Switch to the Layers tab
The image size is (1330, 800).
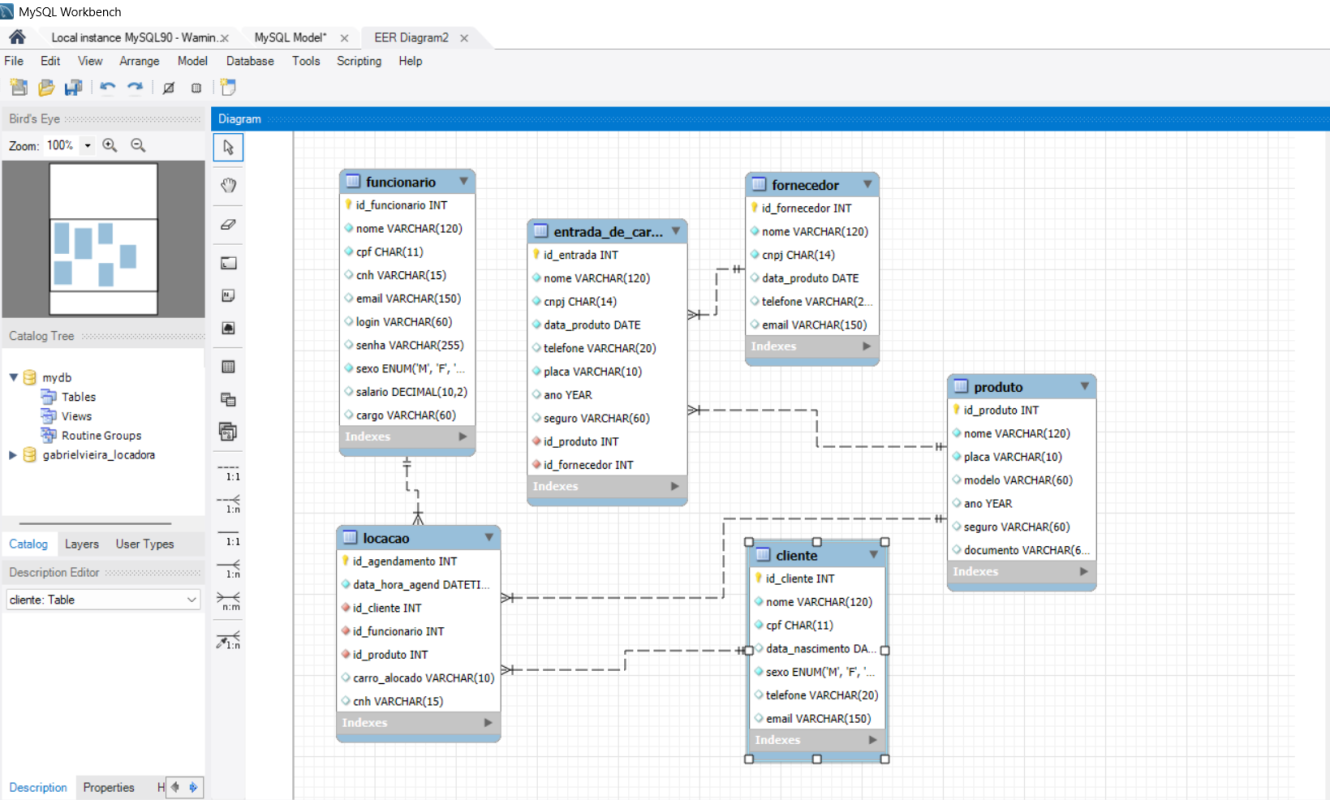[x=82, y=544]
